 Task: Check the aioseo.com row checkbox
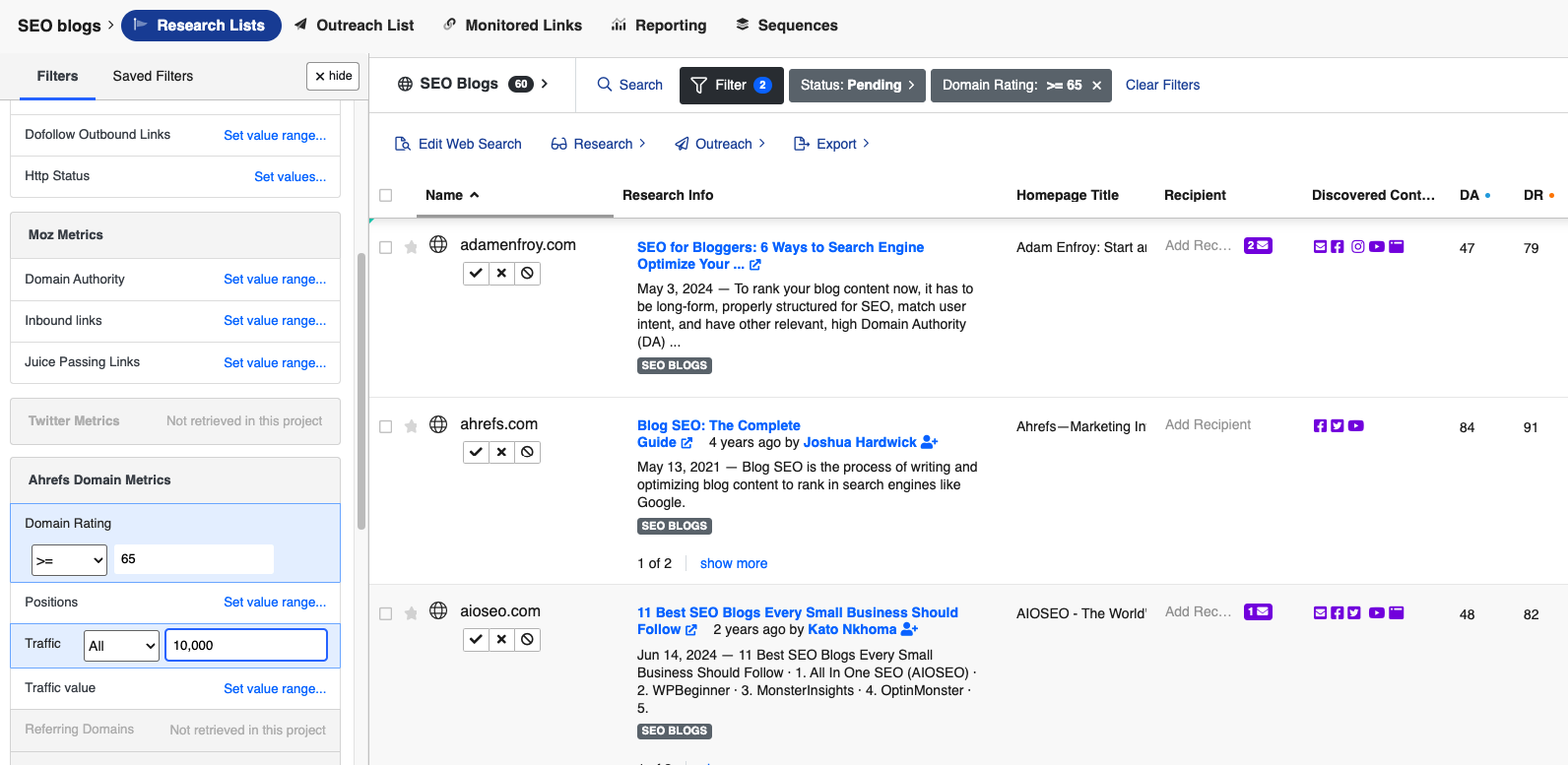(386, 613)
